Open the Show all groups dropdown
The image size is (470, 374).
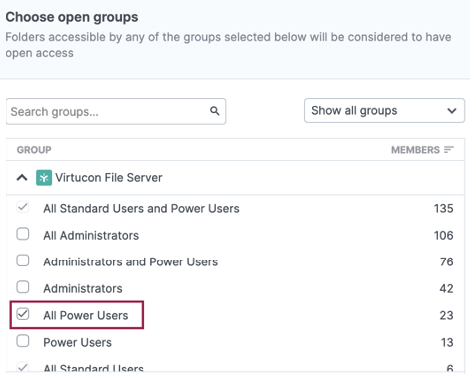(x=384, y=110)
